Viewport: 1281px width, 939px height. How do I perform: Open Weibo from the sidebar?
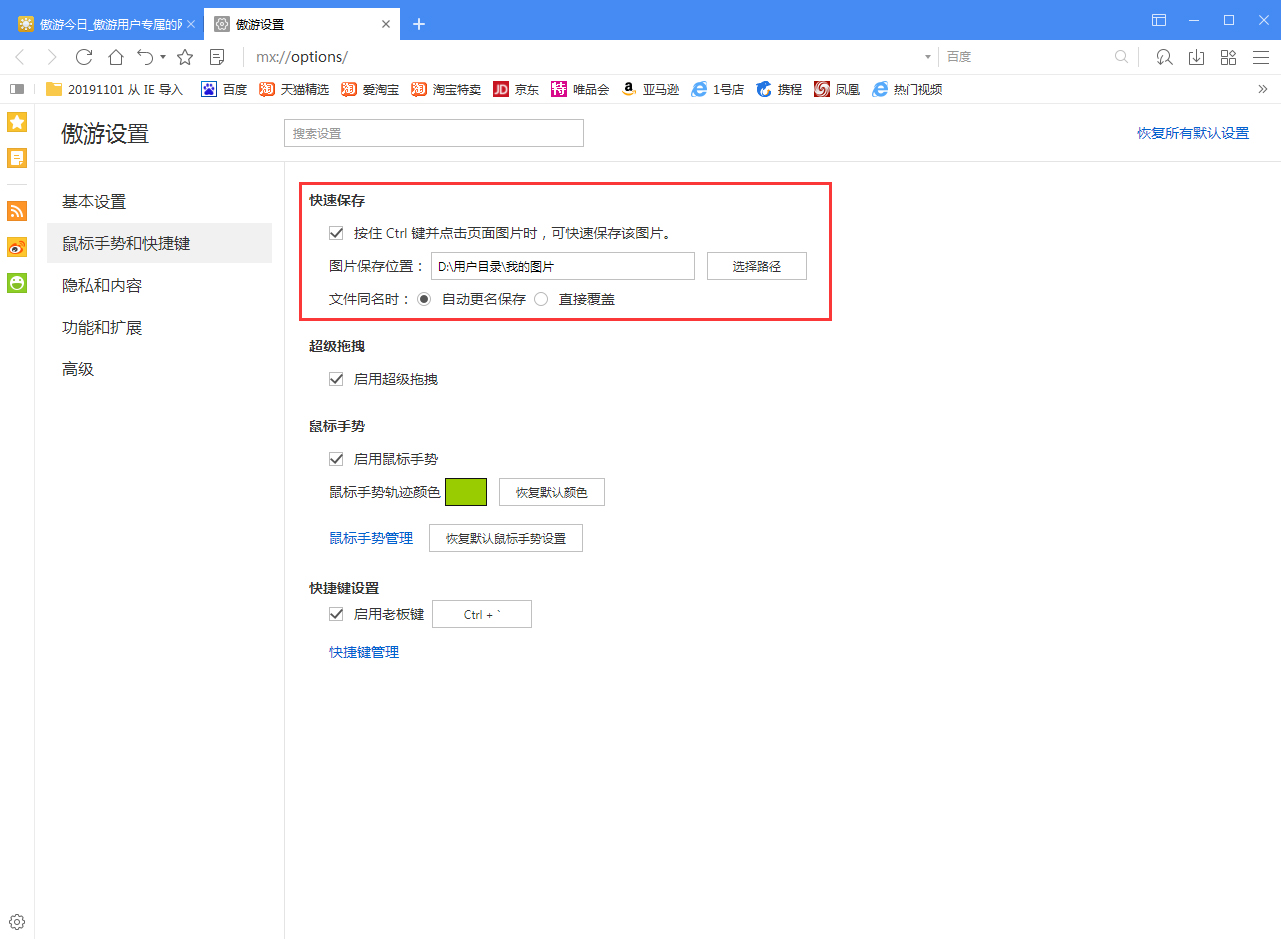[16, 247]
